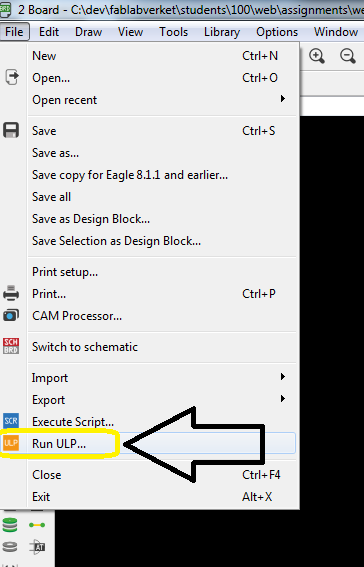Open the Tools menu
The width and height of the screenshot is (364, 567).
(174, 32)
